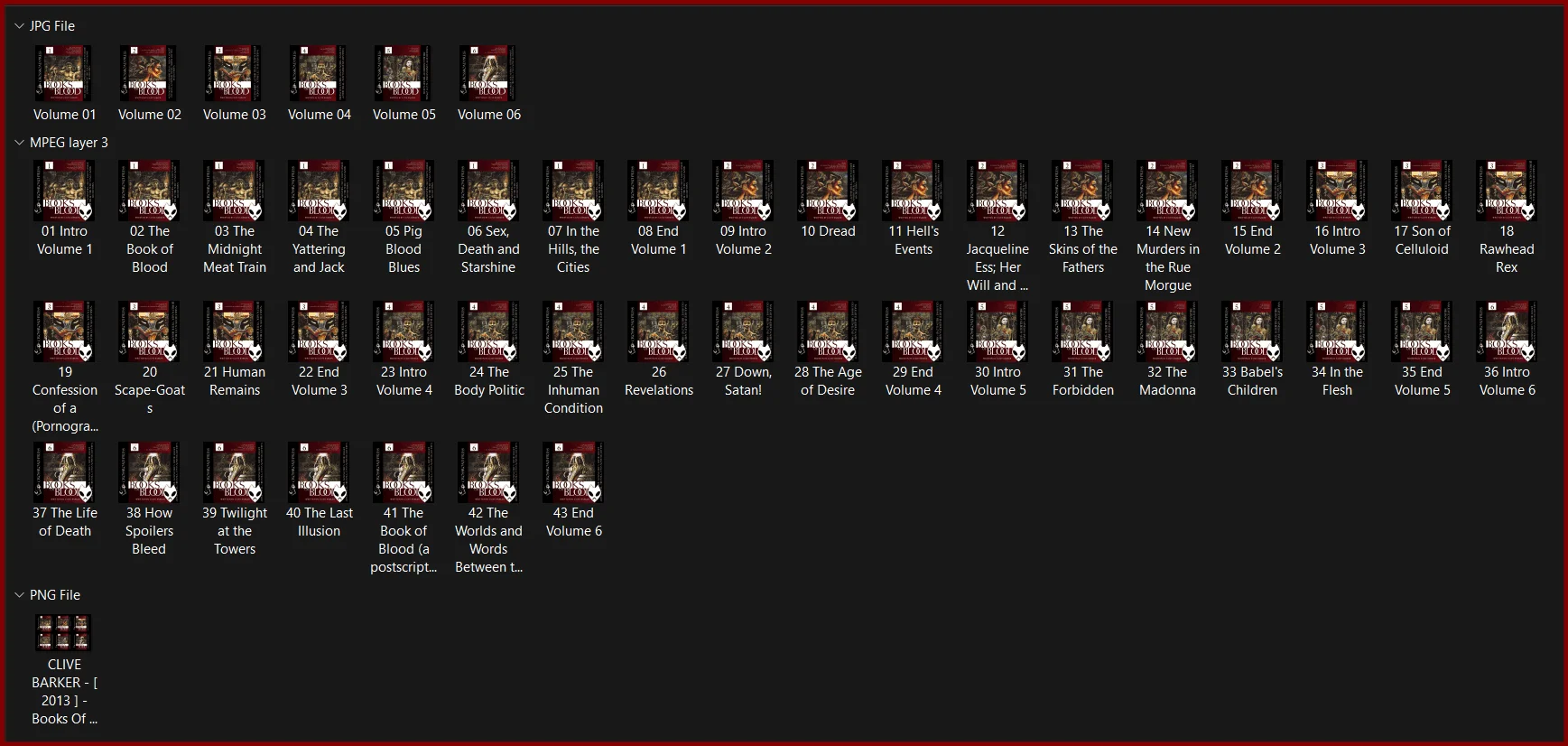The width and height of the screenshot is (1568, 746).
Task: Click the '43 End Volume 6' file name
Action: [x=574, y=522]
